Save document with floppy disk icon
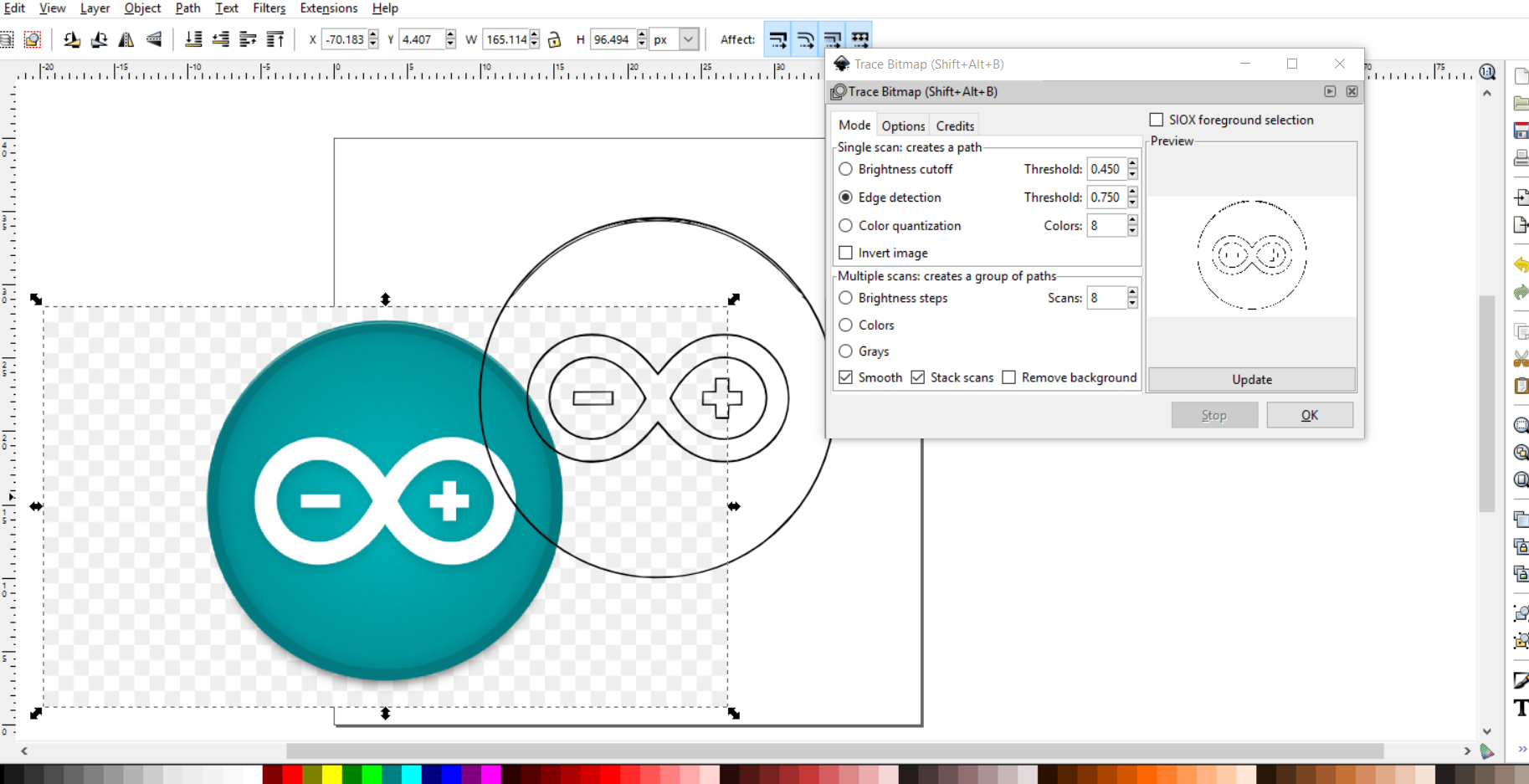The image size is (1529, 784). (1521, 131)
